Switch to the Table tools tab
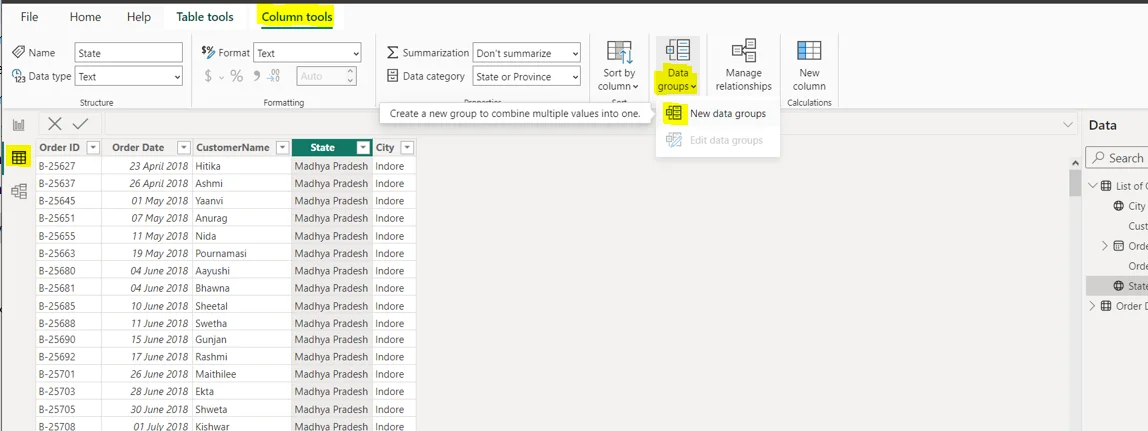The height and width of the screenshot is (431, 1148). coord(205,17)
